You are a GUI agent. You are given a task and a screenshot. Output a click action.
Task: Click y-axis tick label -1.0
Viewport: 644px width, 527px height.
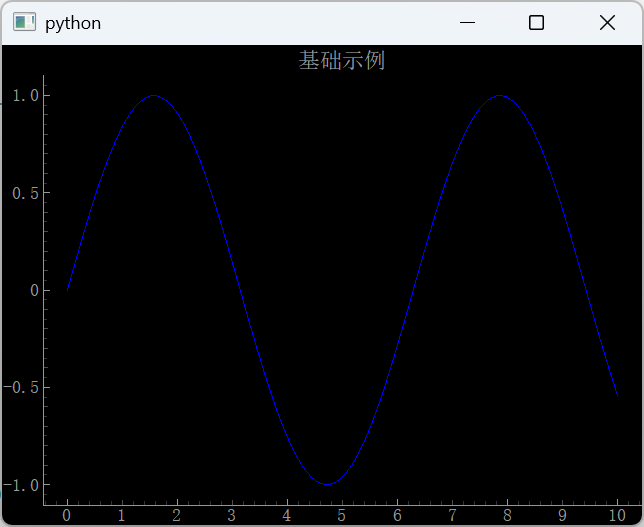(21, 485)
